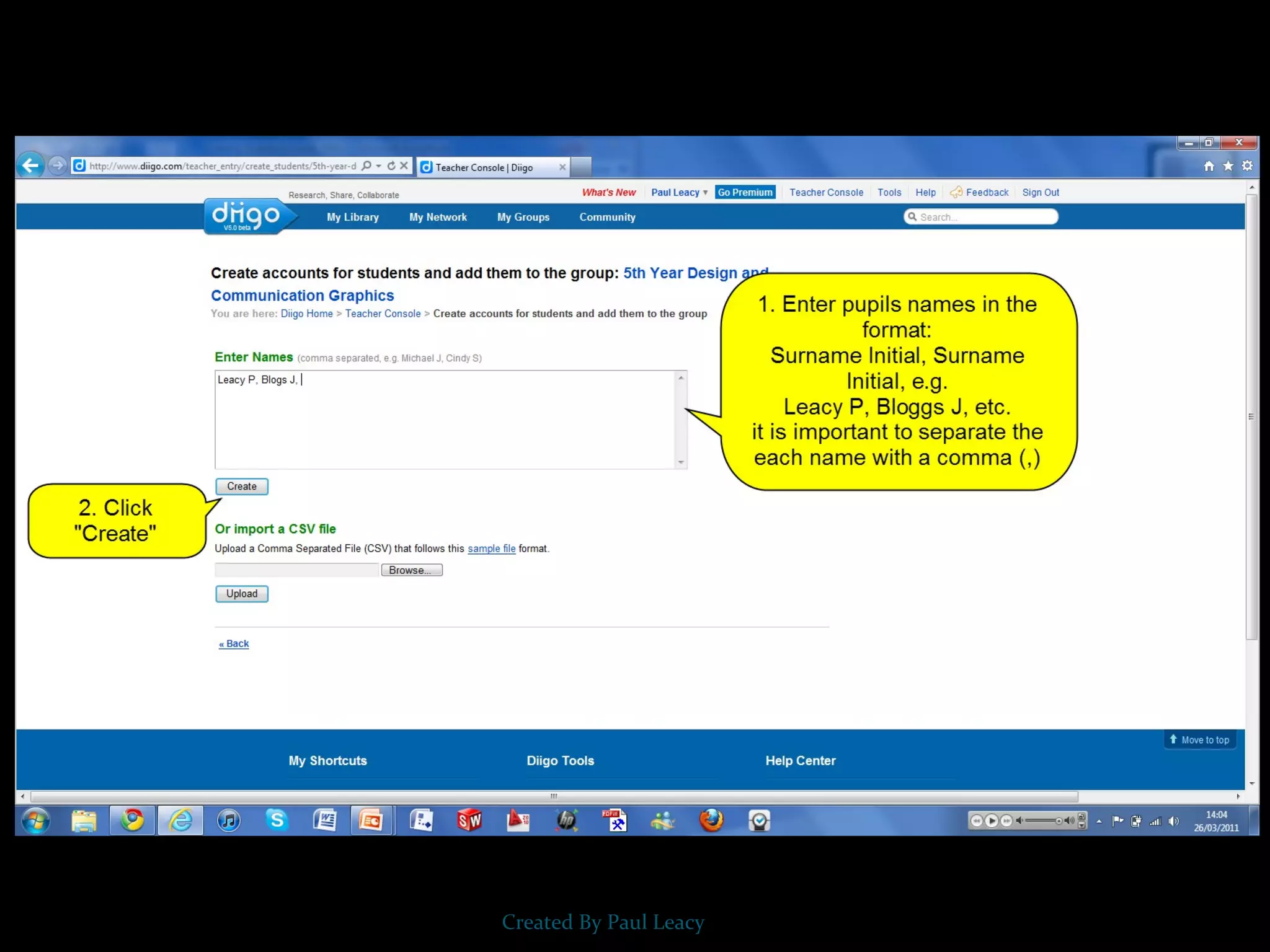Viewport: 1270px width, 952px height.
Task: Click the system tray speaker volume icon
Action: coord(1173,821)
